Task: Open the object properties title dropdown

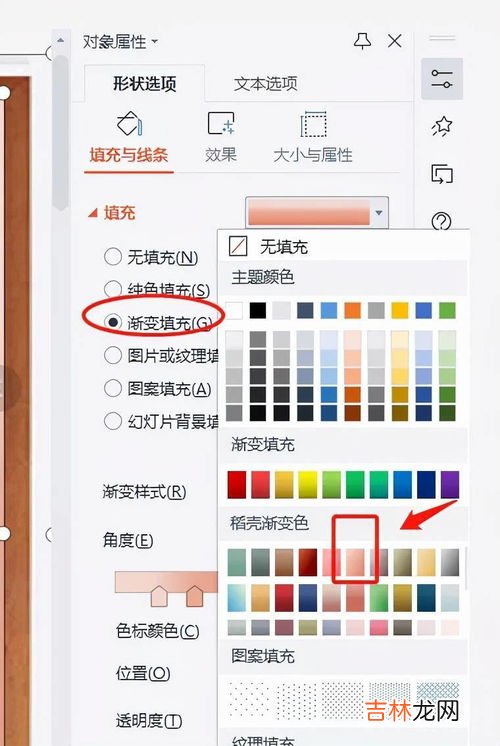Action: 154,41
